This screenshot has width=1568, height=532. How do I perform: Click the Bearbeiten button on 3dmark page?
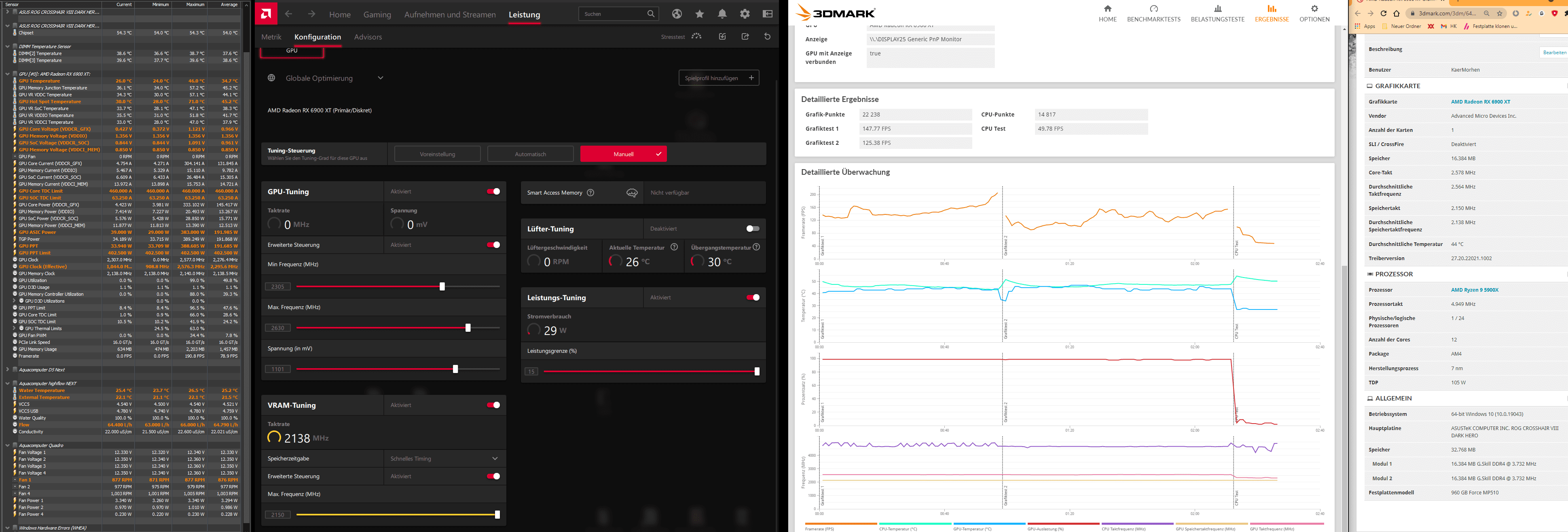coord(1554,52)
